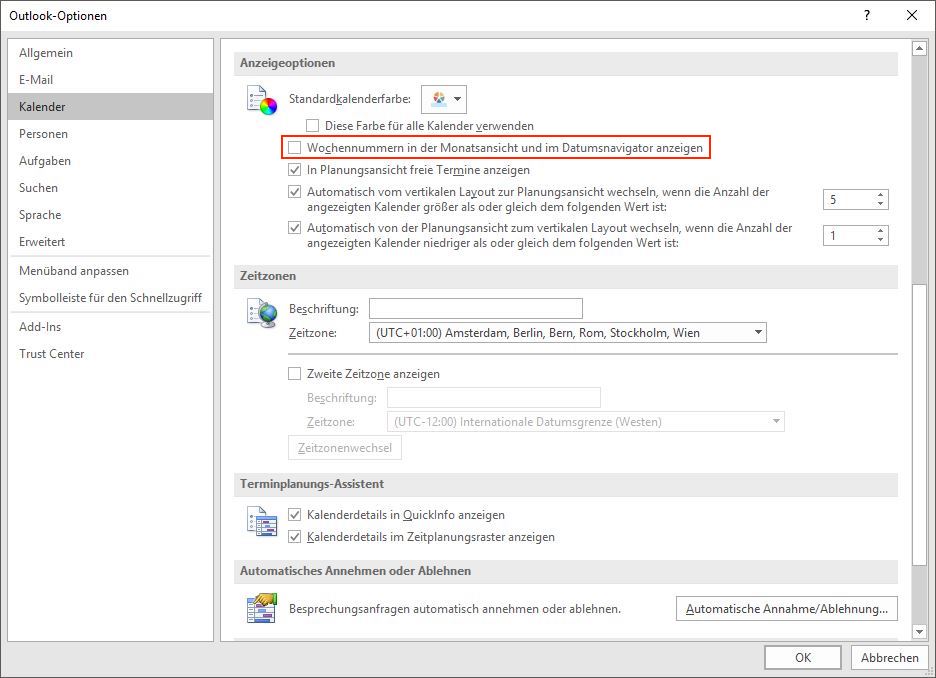This screenshot has width=936, height=678.
Task: Uncheck 'In Planungsansicht freie Termine anzeigen'
Action: [x=294, y=170]
